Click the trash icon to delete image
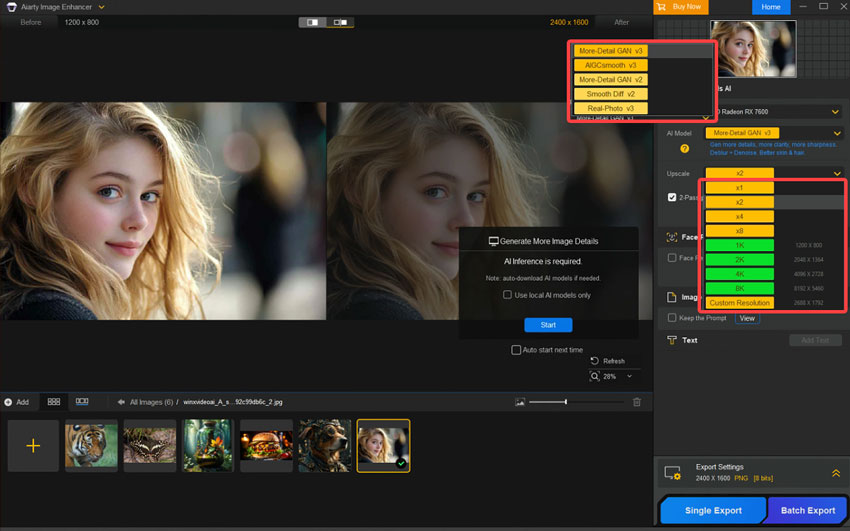Viewport: 850px width, 531px height. 637,402
